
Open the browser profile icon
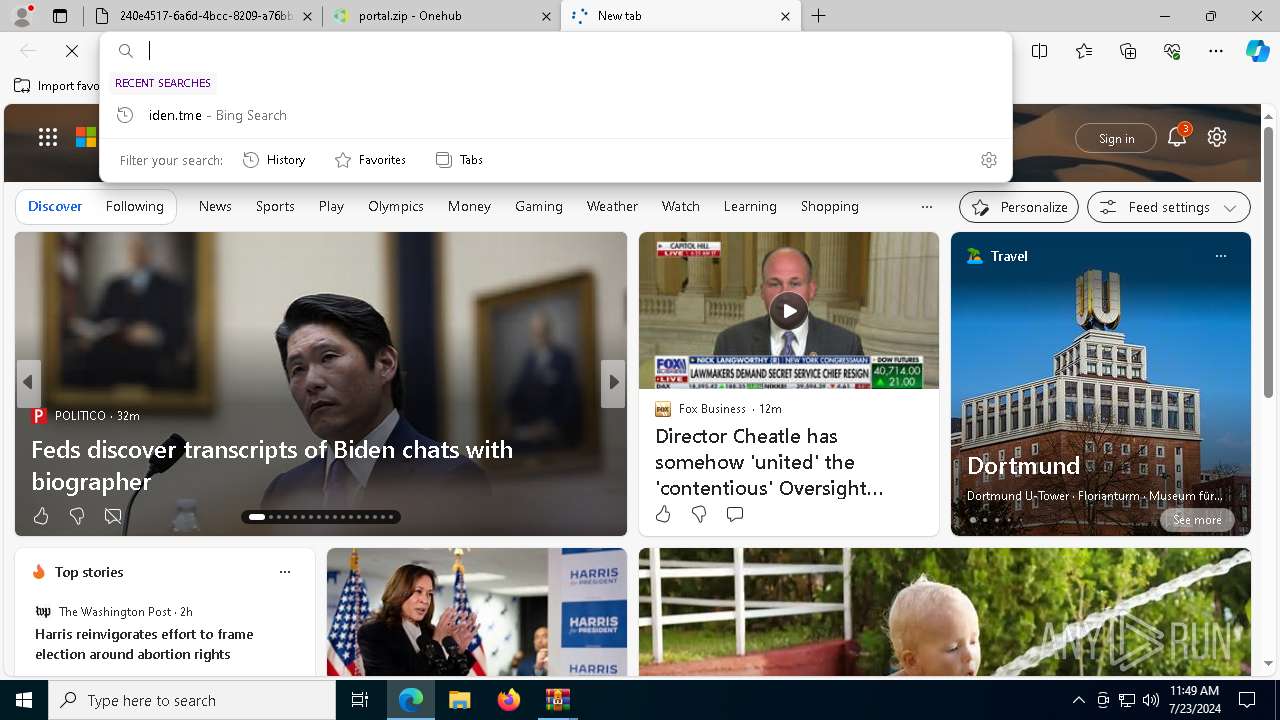click(22, 16)
